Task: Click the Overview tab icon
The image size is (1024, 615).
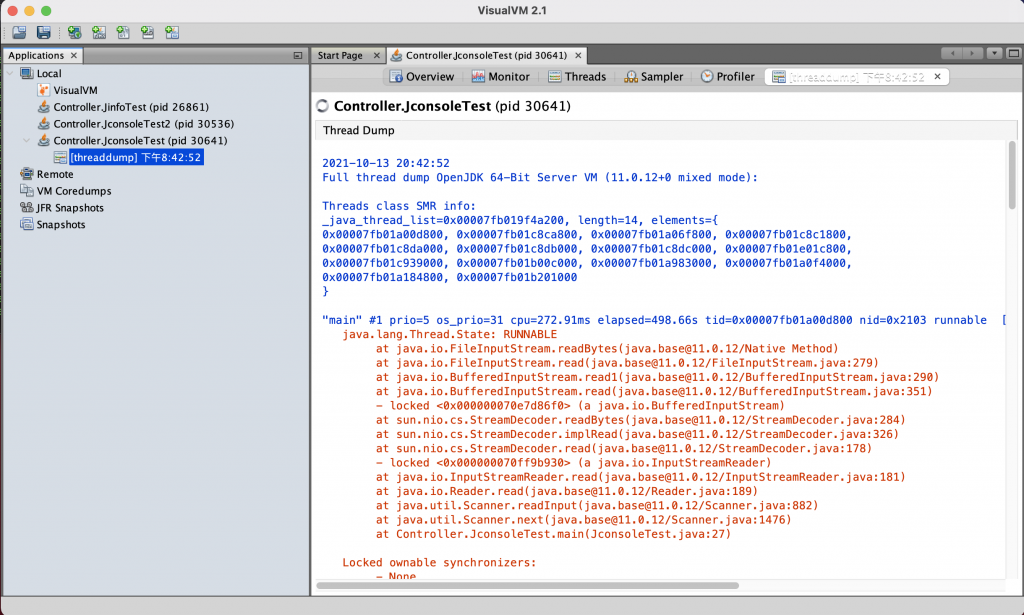Action: (x=396, y=76)
